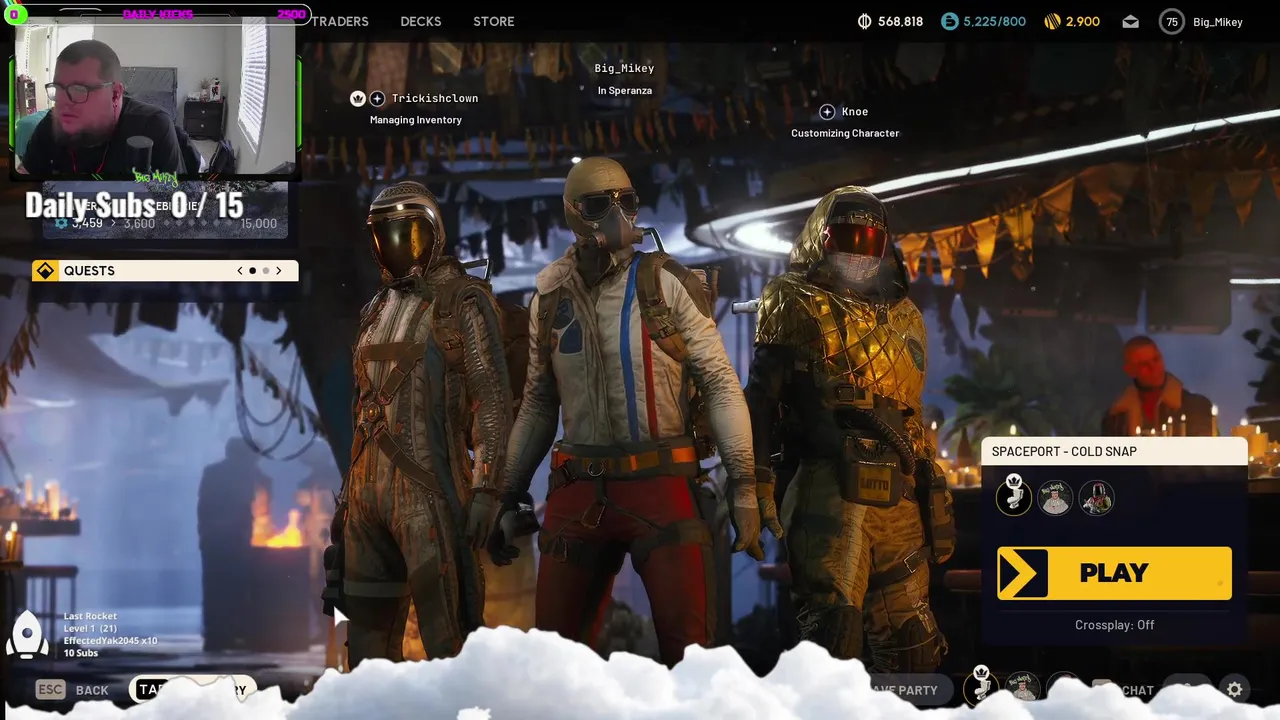Go to previous quest page arrow

[240, 270]
